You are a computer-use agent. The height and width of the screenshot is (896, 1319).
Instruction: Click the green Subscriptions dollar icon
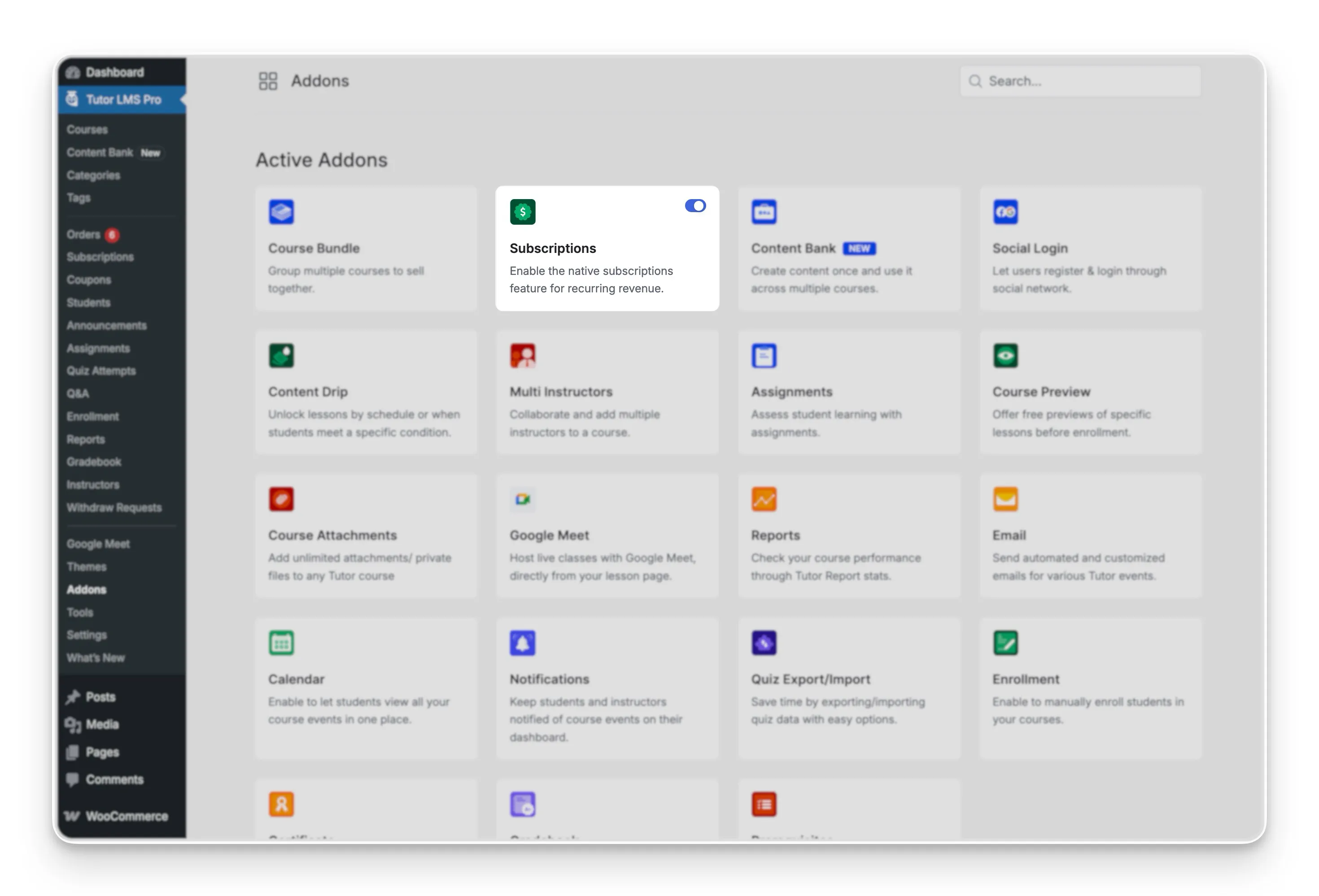click(x=523, y=211)
